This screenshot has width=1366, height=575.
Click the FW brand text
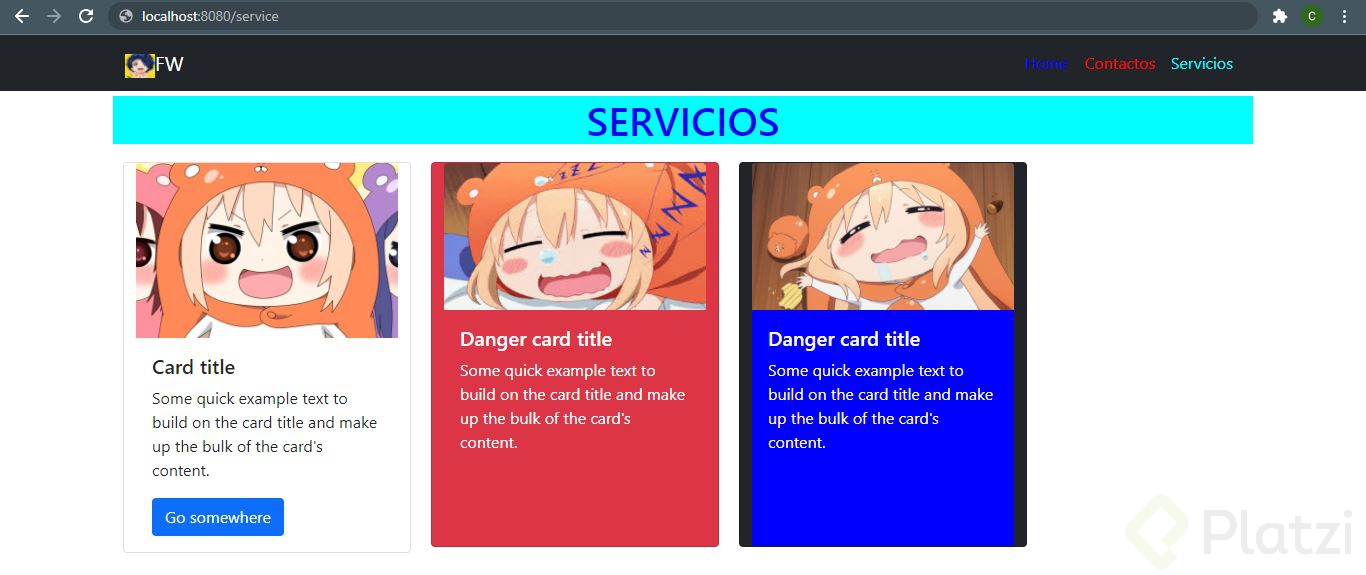[x=170, y=64]
